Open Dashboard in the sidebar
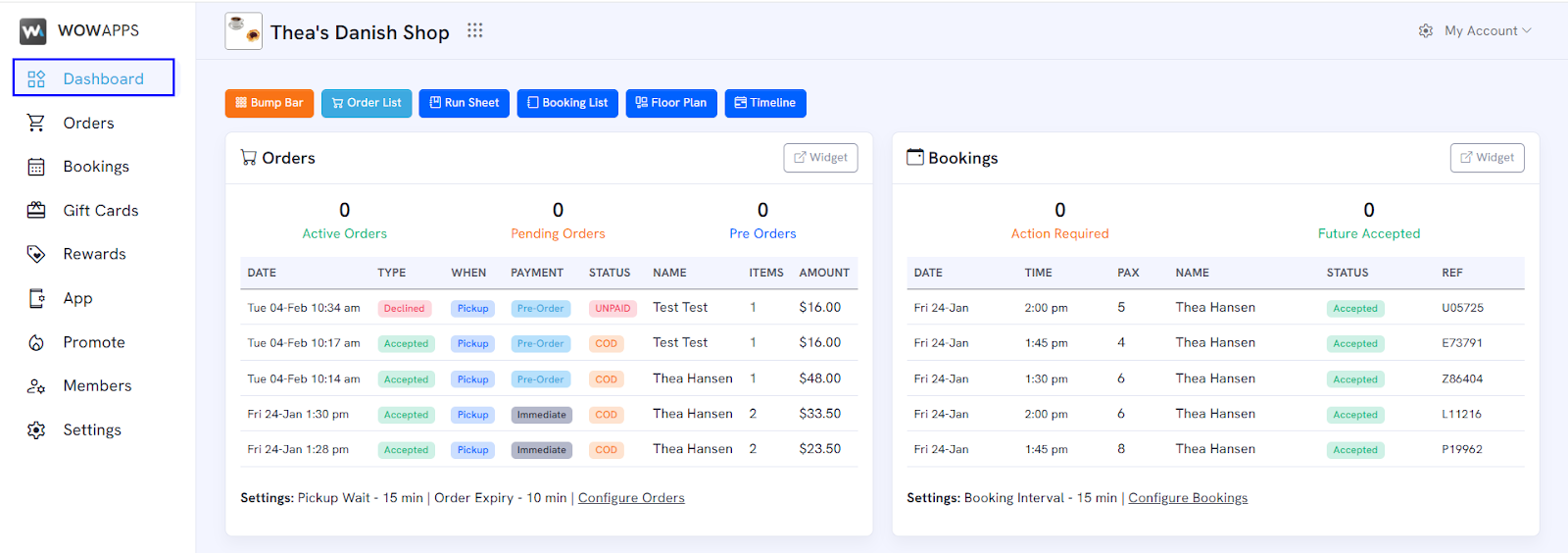 pyautogui.click(x=93, y=77)
